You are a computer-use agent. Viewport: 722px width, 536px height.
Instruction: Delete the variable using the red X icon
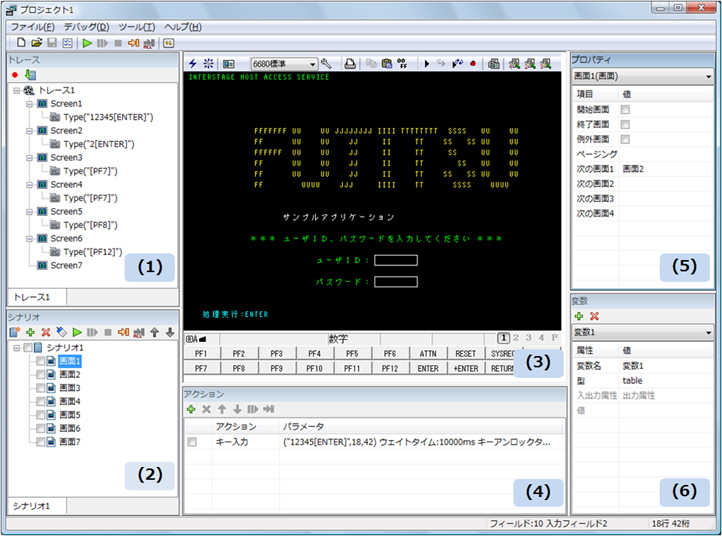595,315
